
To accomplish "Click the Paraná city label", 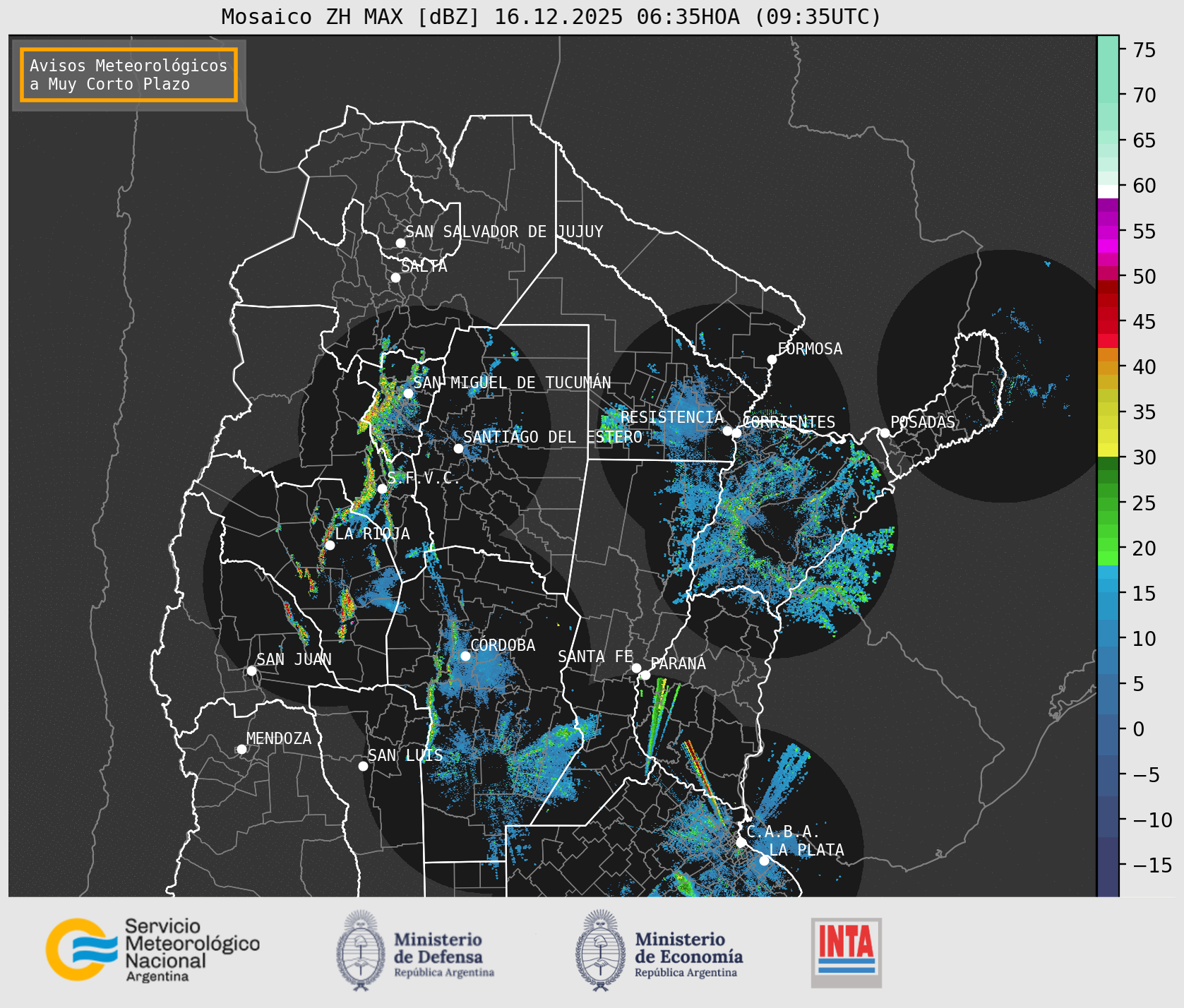I will point(678,664).
